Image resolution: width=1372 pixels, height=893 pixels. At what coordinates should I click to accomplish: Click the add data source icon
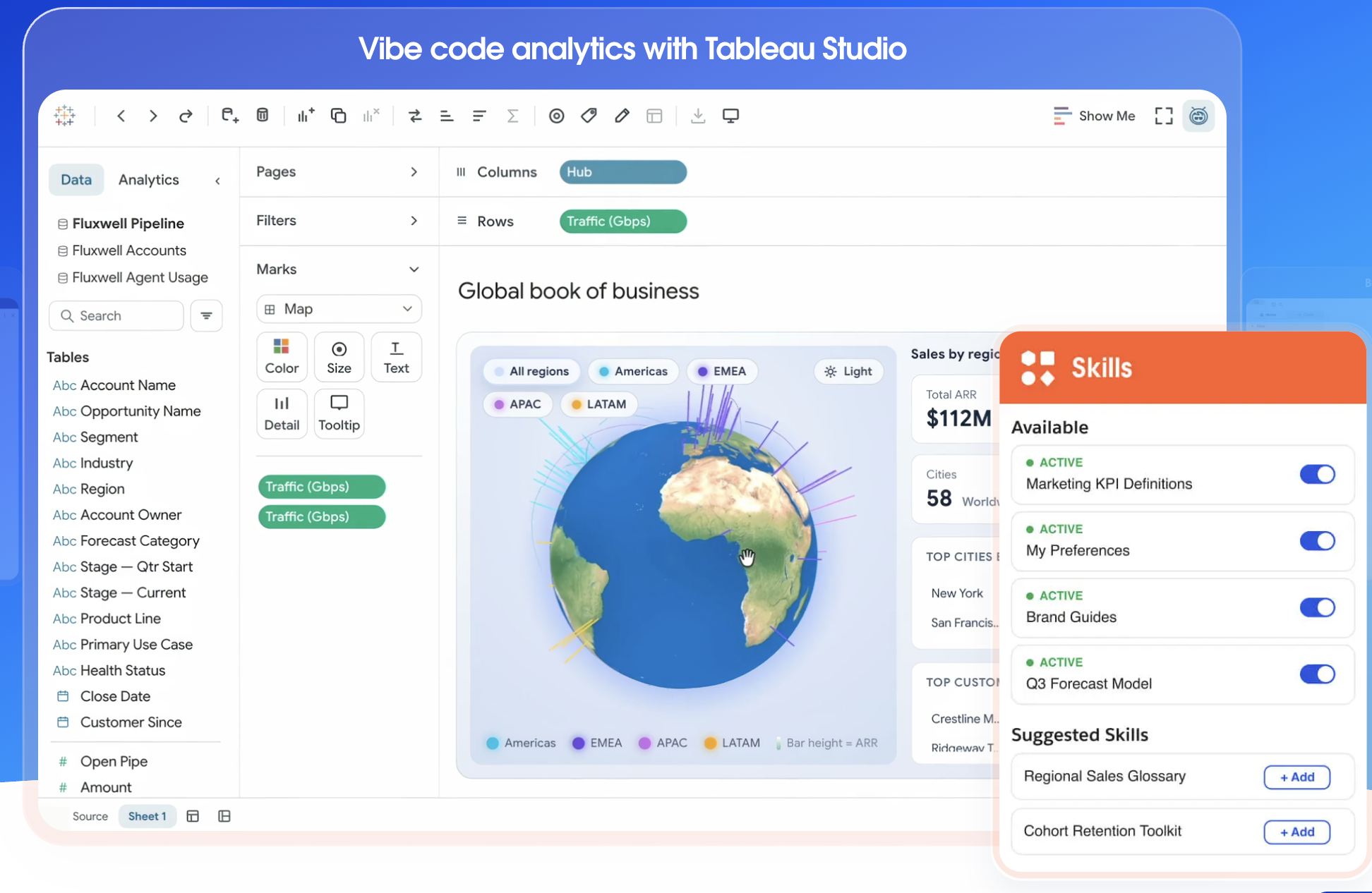coord(230,116)
